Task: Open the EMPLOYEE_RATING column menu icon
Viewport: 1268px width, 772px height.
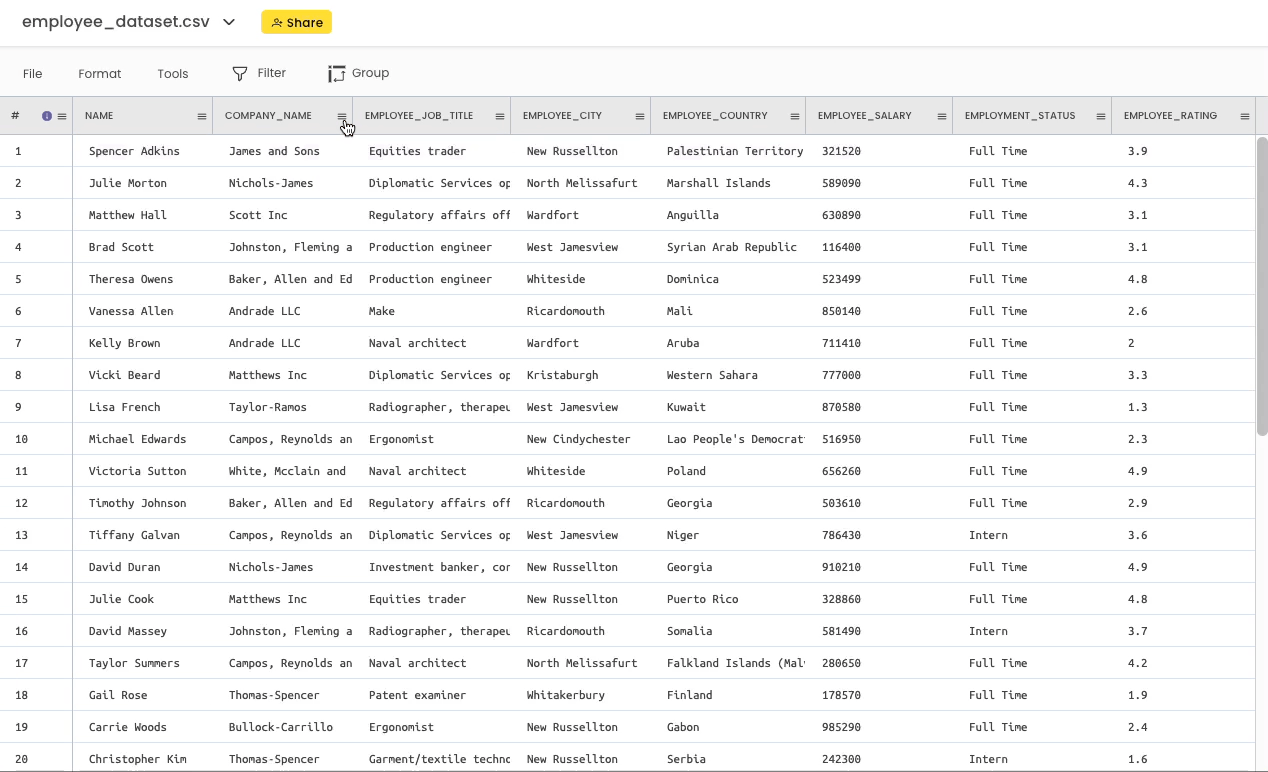Action: (x=1245, y=117)
